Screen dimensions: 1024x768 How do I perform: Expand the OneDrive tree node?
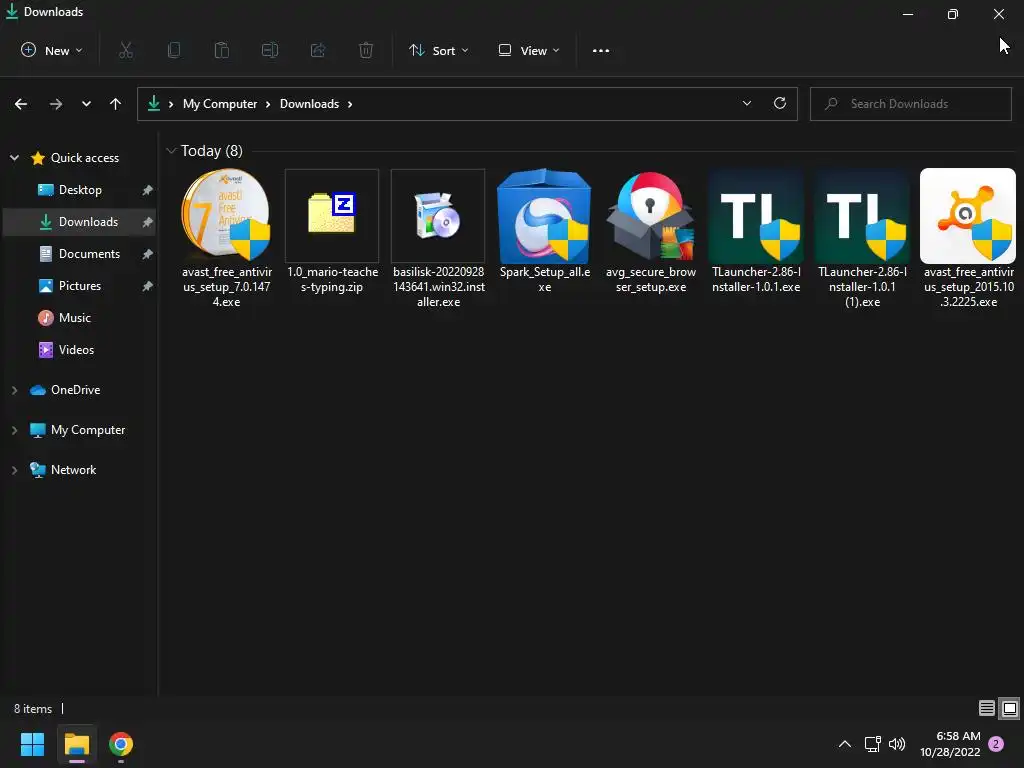pos(14,390)
